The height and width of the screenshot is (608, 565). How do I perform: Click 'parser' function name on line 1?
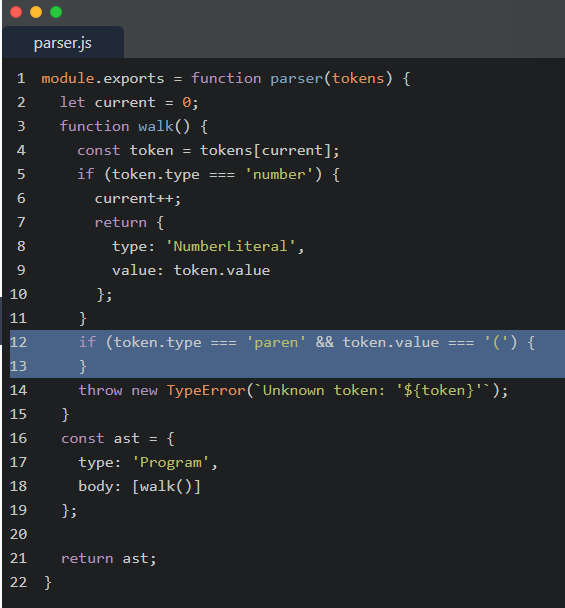pos(296,79)
